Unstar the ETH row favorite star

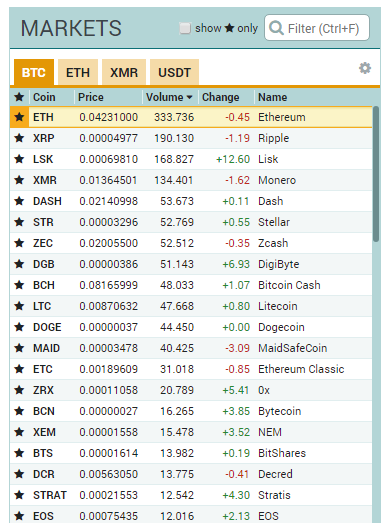tap(19, 117)
